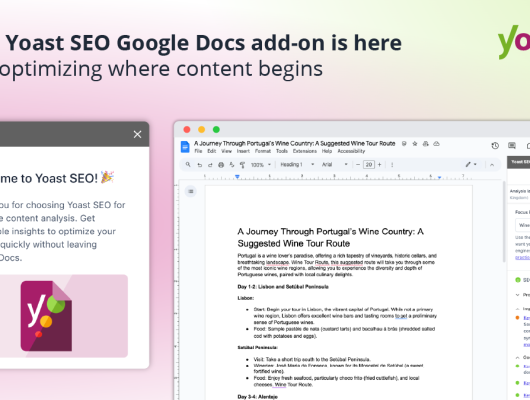
Task: Click the Redo arrow in toolbar
Action: [210, 165]
